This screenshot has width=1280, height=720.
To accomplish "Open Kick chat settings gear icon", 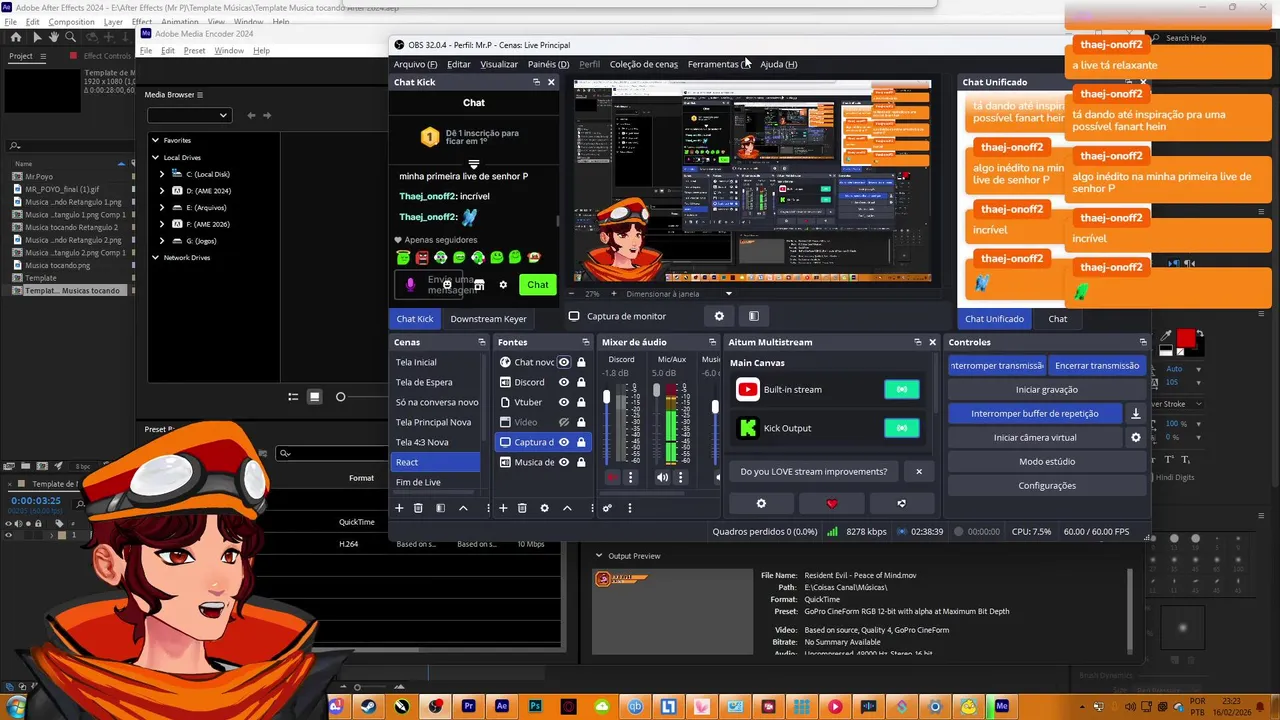I will (x=503, y=285).
